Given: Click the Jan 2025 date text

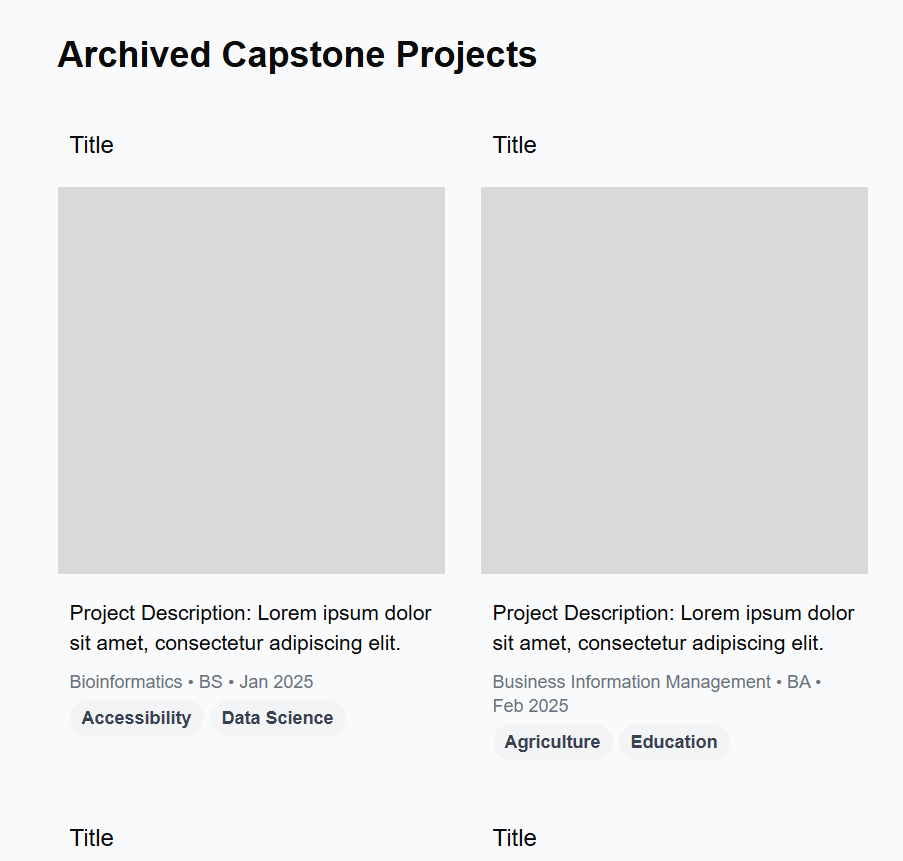Looking at the screenshot, I should [x=276, y=682].
